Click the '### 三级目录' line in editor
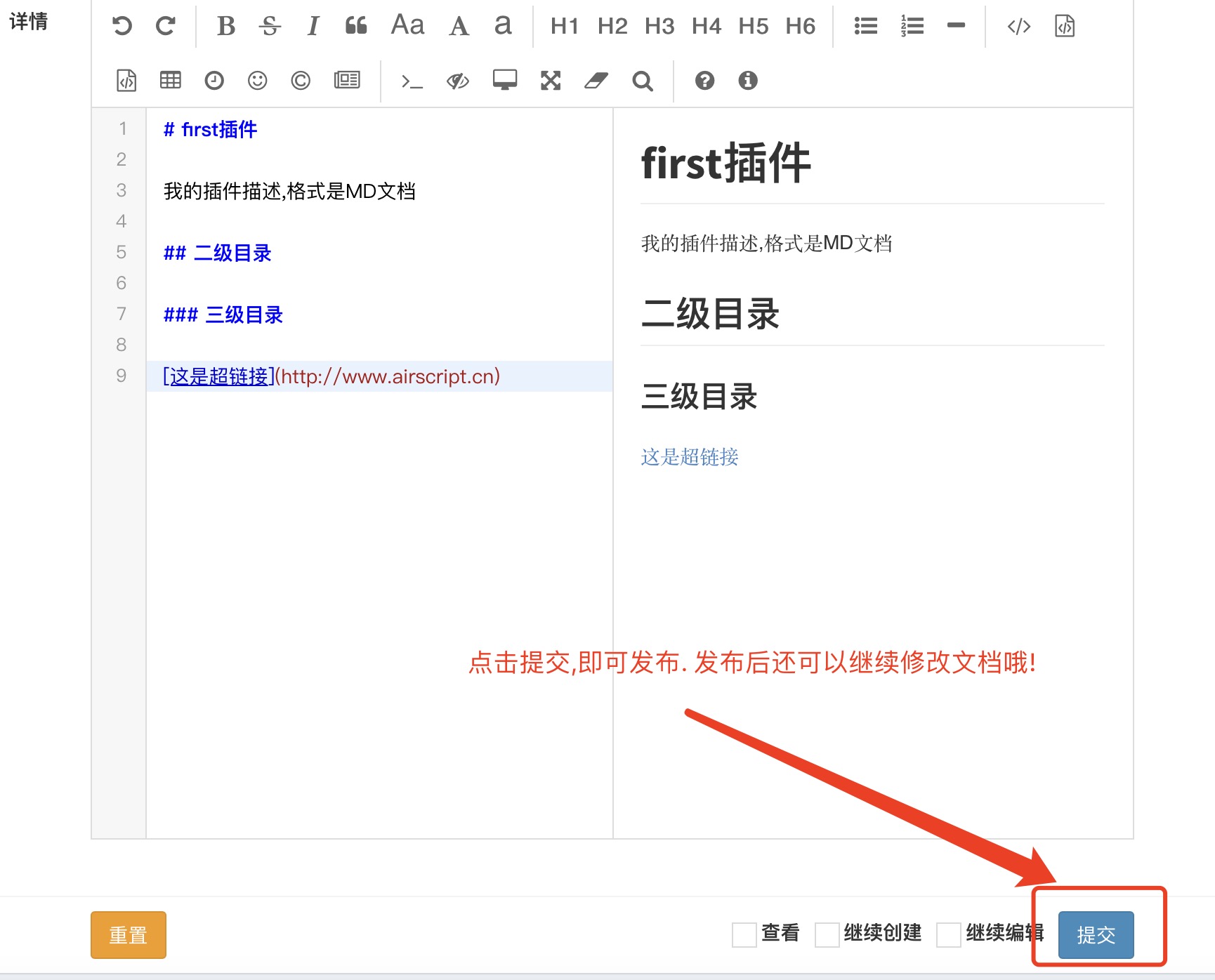1215x980 pixels. pyautogui.click(x=223, y=314)
